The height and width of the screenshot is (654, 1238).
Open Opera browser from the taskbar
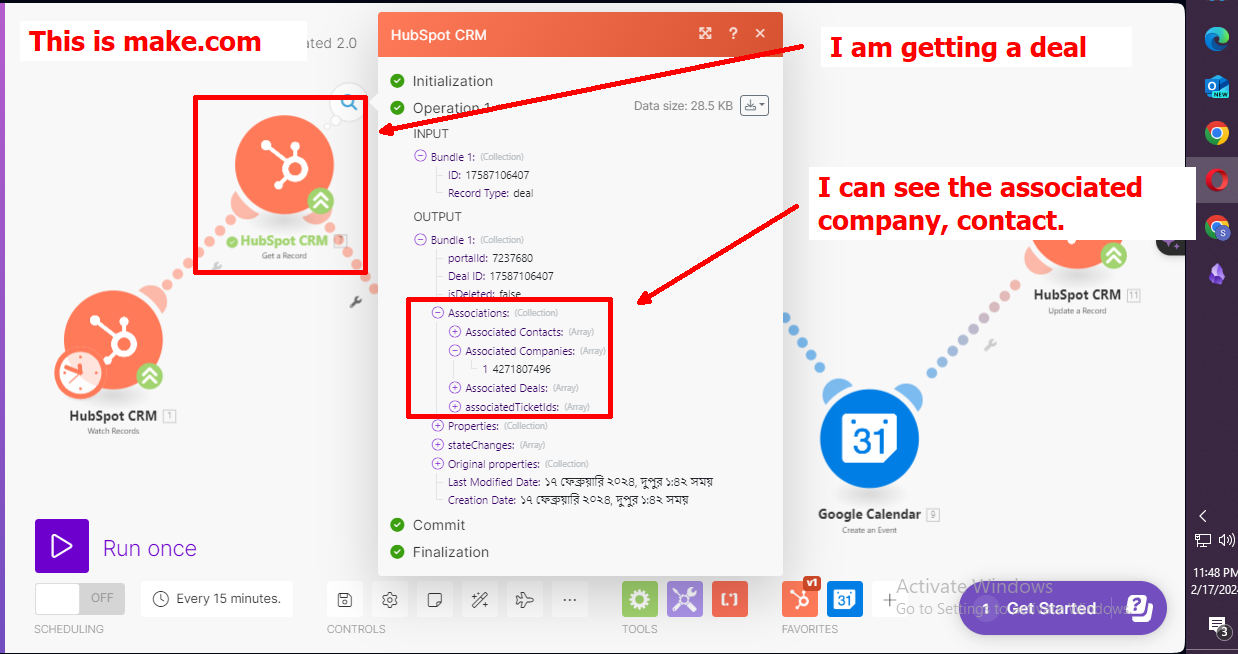pos(1216,180)
